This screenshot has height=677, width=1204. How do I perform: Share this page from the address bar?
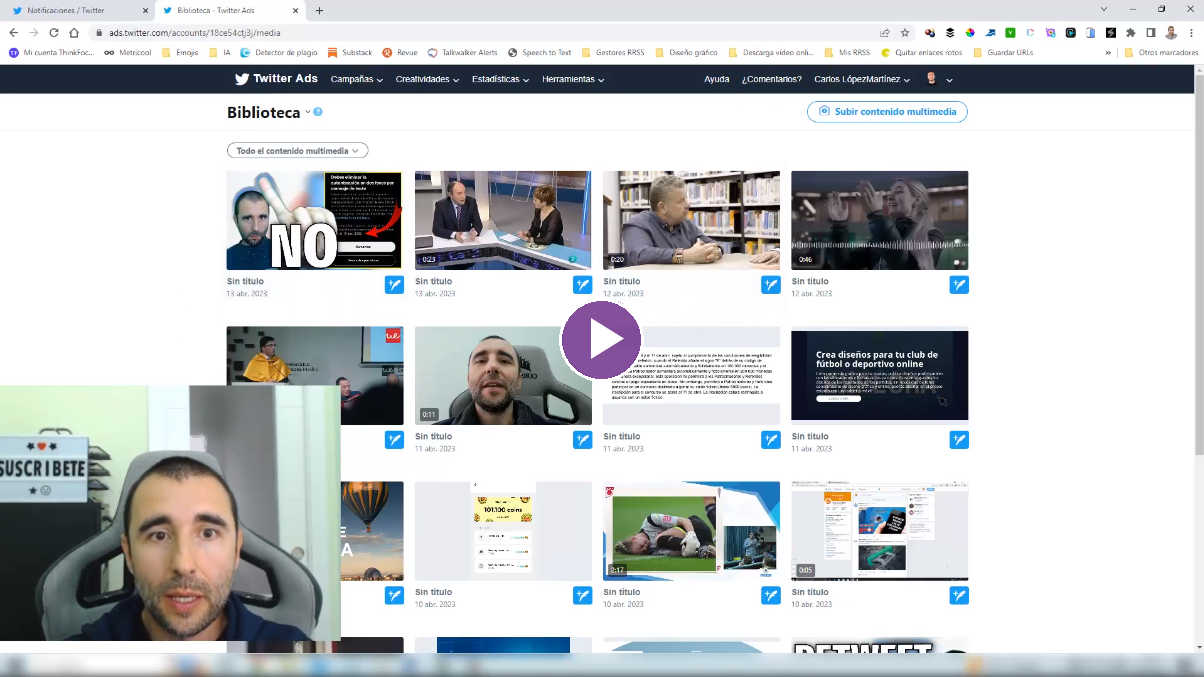[885, 33]
